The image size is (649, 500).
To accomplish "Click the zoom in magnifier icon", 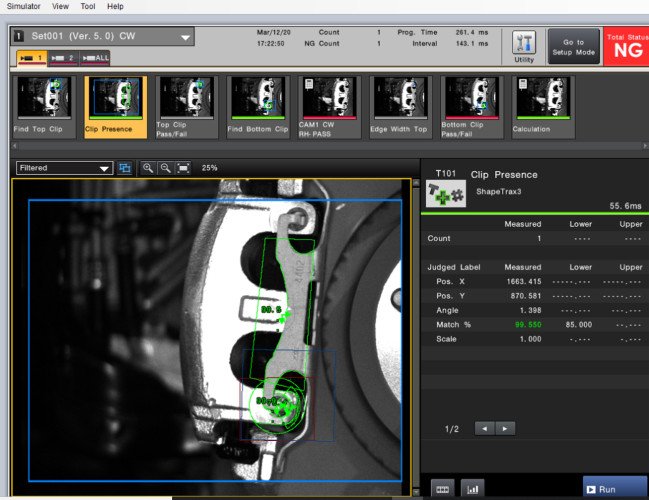I will click(148, 168).
